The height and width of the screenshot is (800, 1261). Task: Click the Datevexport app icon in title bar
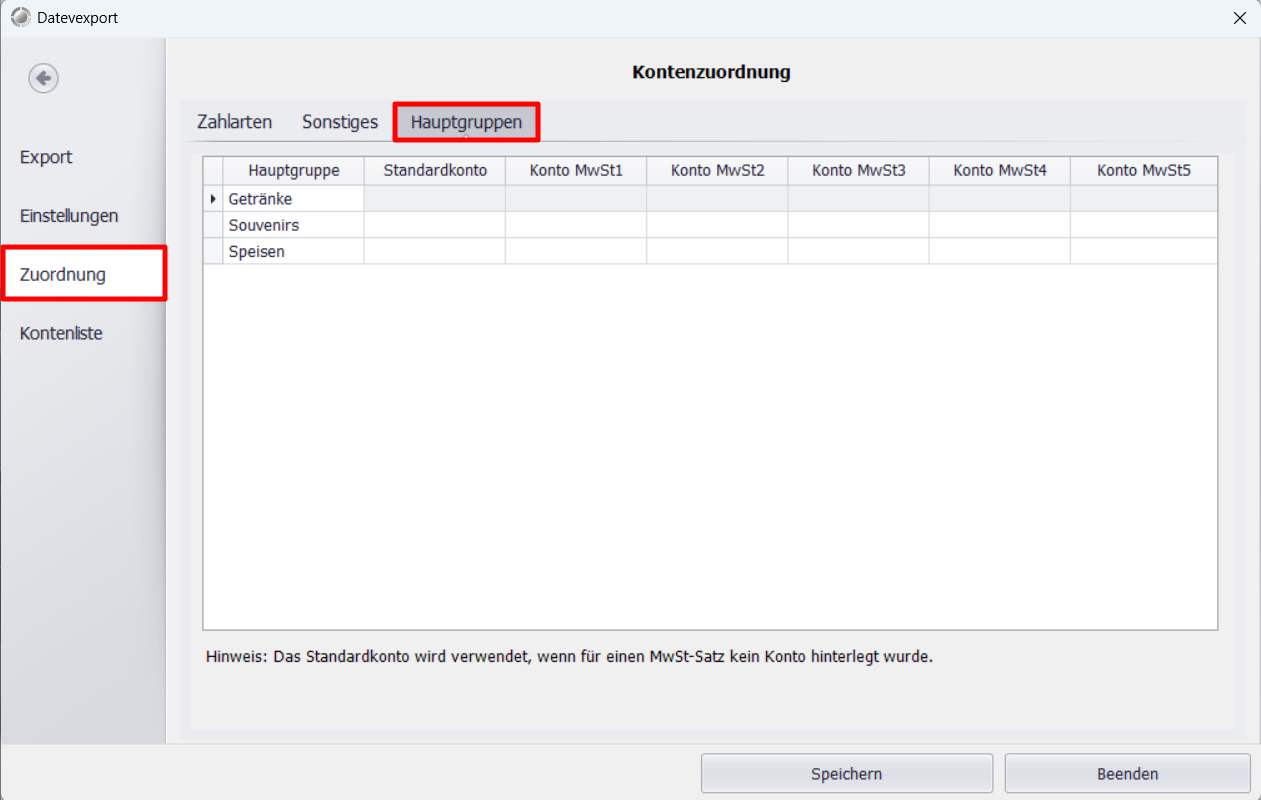click(x=20, y=18)
